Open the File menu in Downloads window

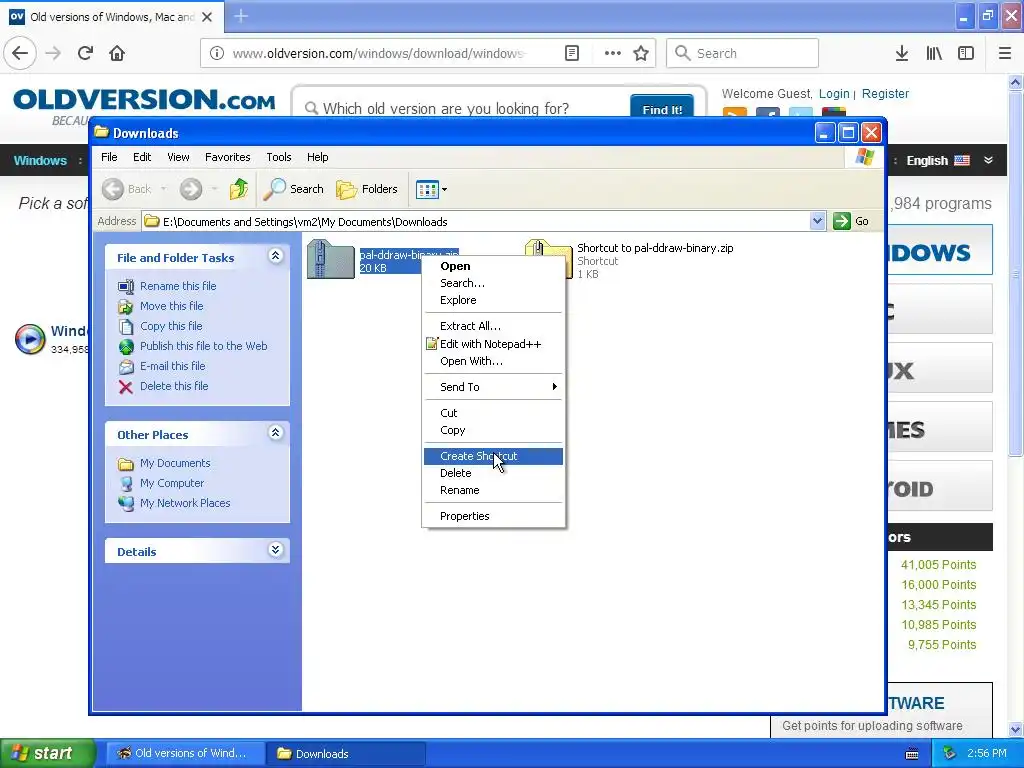[x=109, y=157]
